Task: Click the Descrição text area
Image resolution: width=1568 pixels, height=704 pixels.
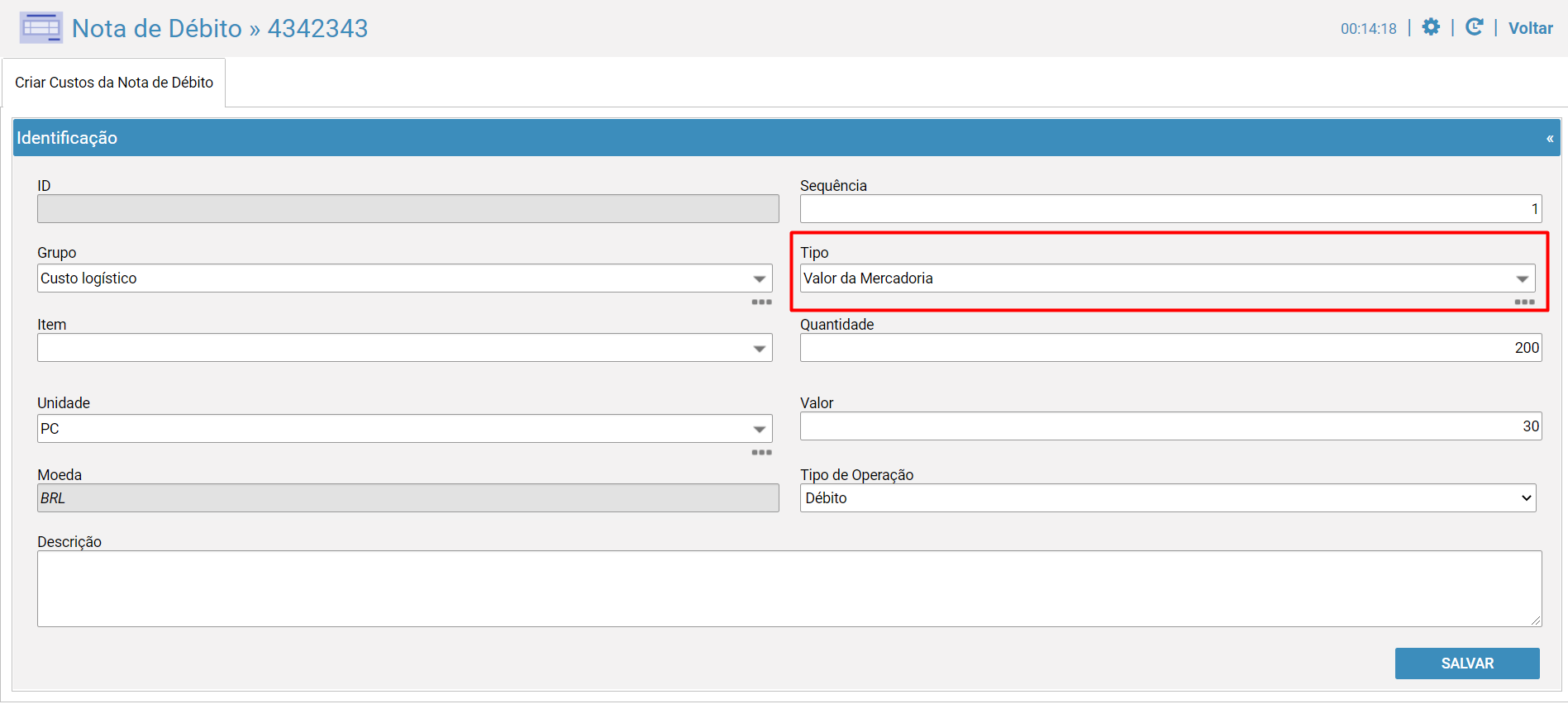Action: [x=789, y=589]
